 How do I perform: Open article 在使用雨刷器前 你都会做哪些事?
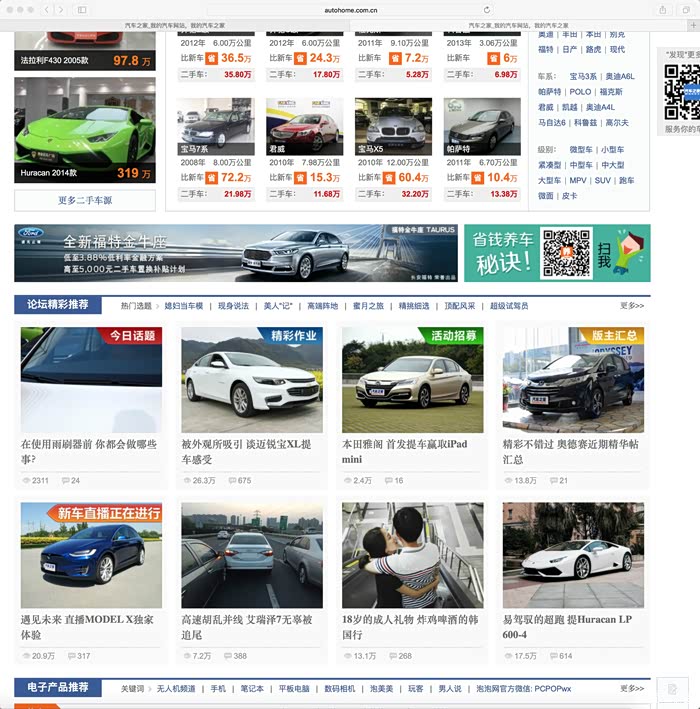point(89,451)
